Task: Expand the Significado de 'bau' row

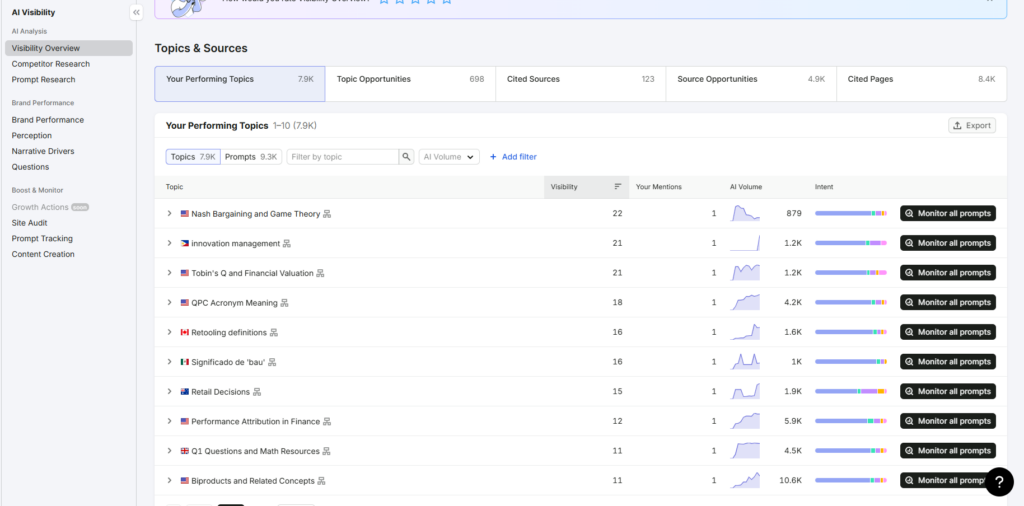Action: click(x=169, y=362)
